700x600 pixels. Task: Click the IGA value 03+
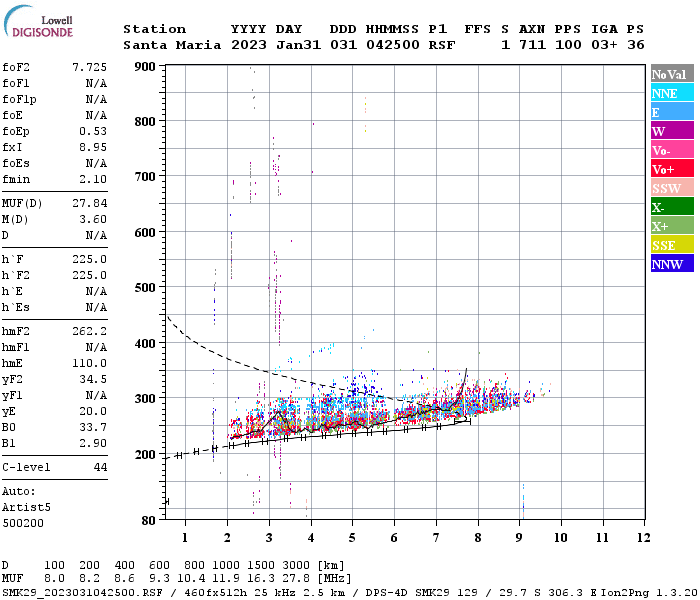click(604, 45)
